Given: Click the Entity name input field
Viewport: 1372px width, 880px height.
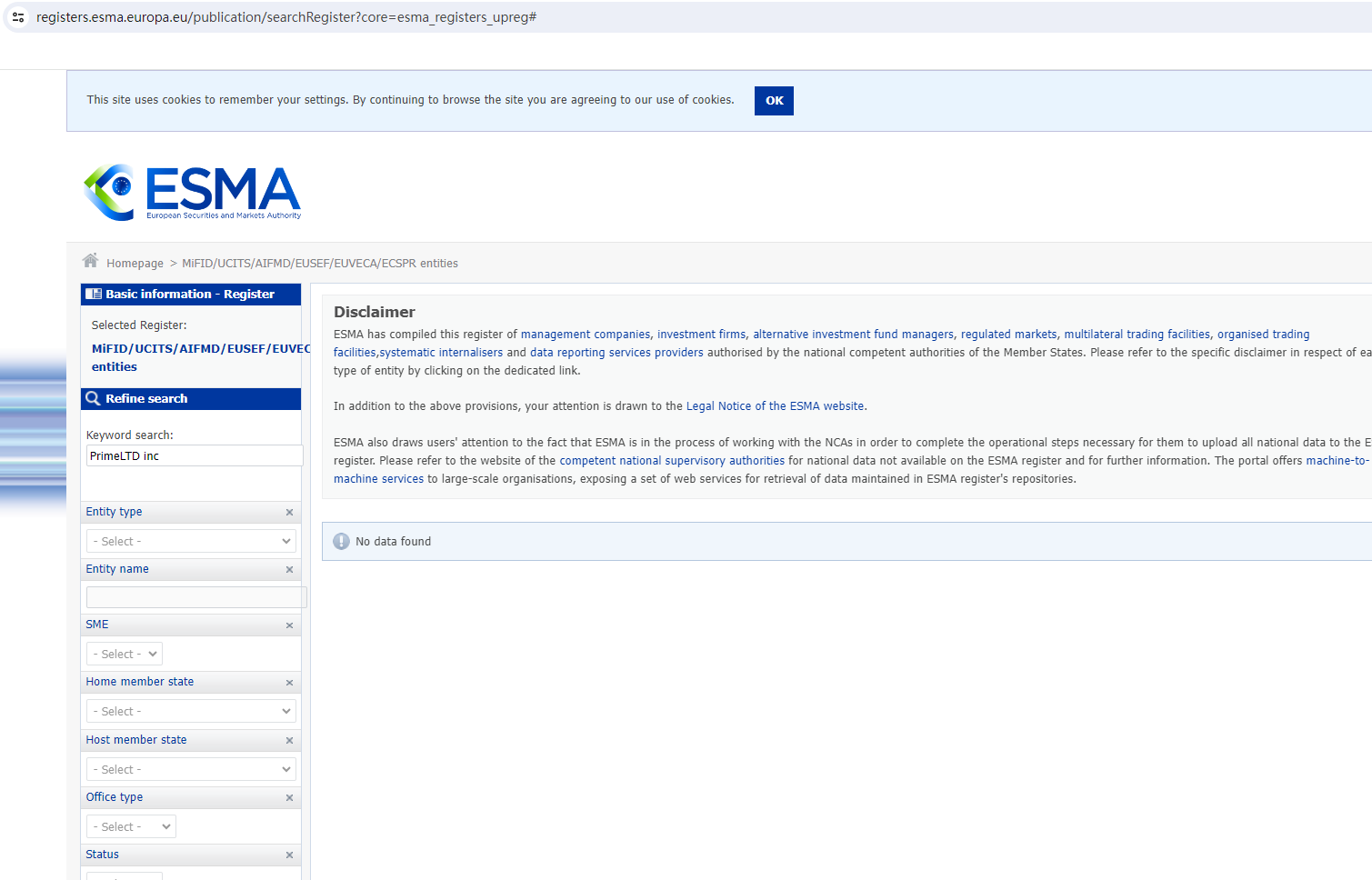Looking at the screenshot, I should (x=196, y=597).
